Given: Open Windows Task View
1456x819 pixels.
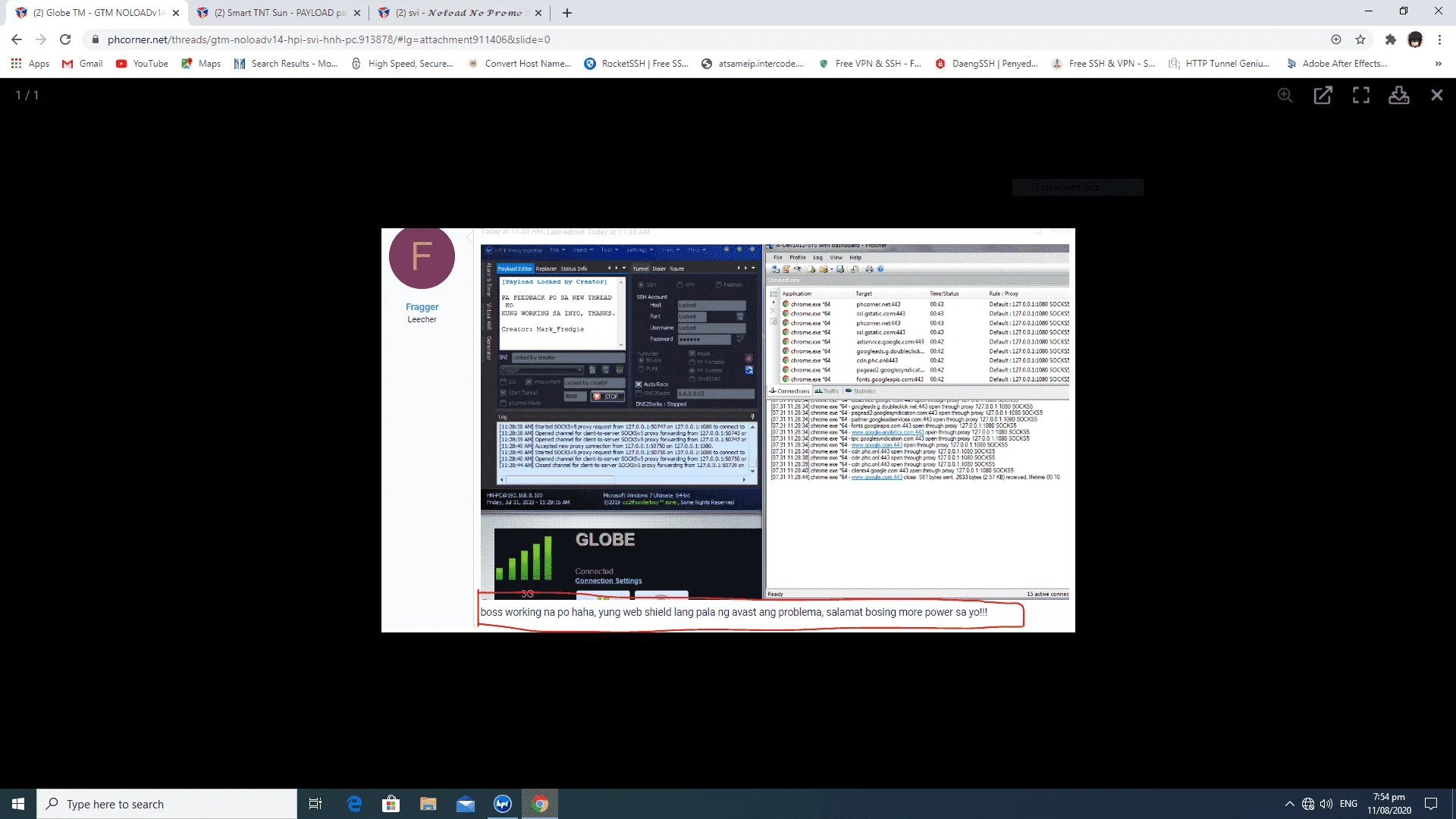Looking at the screenshot, I should pyautogui.click(x=315, y=804).
